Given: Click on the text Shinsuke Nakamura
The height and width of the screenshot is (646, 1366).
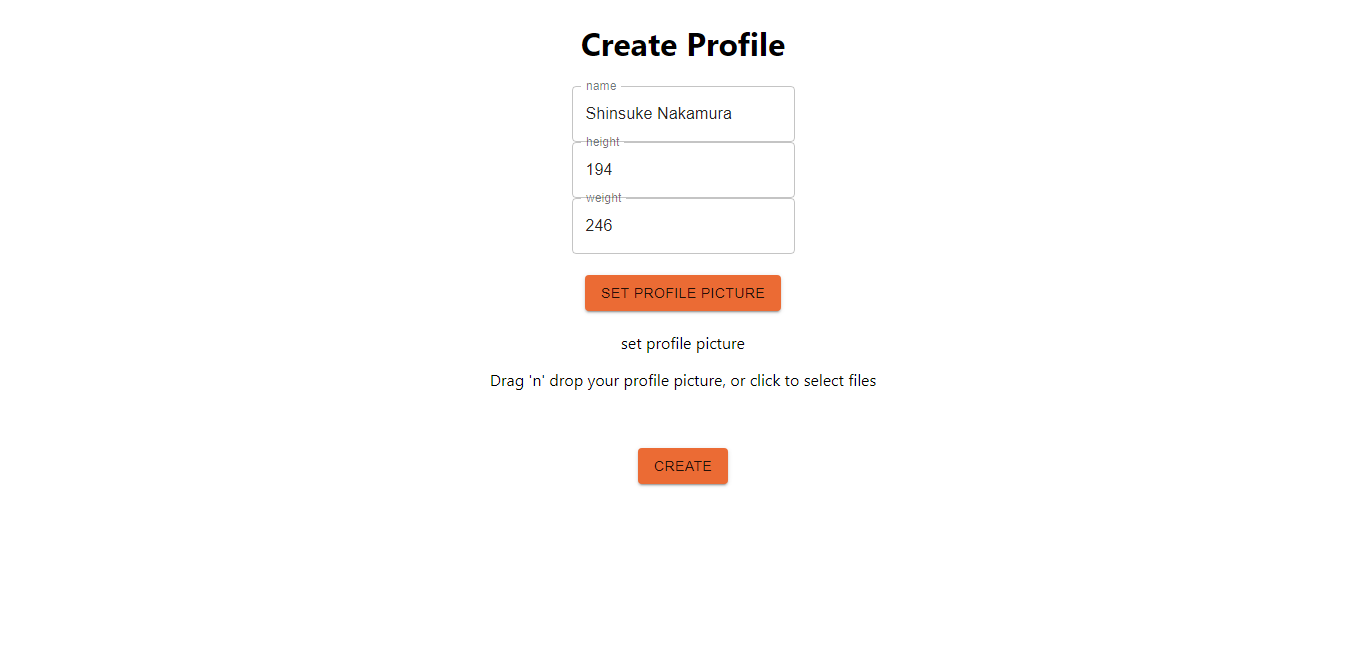Looking at the screenshot, I should tap(659, 114).
